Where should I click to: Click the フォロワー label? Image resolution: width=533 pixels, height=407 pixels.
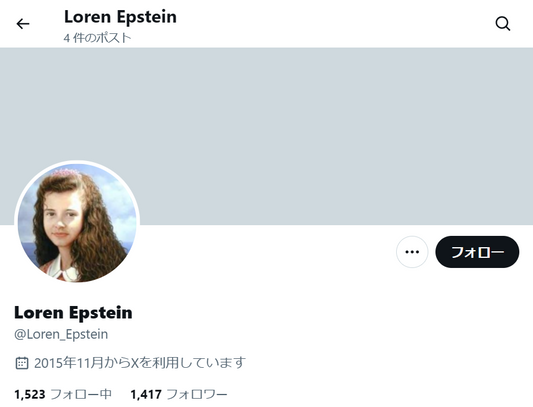click(197, 394)
